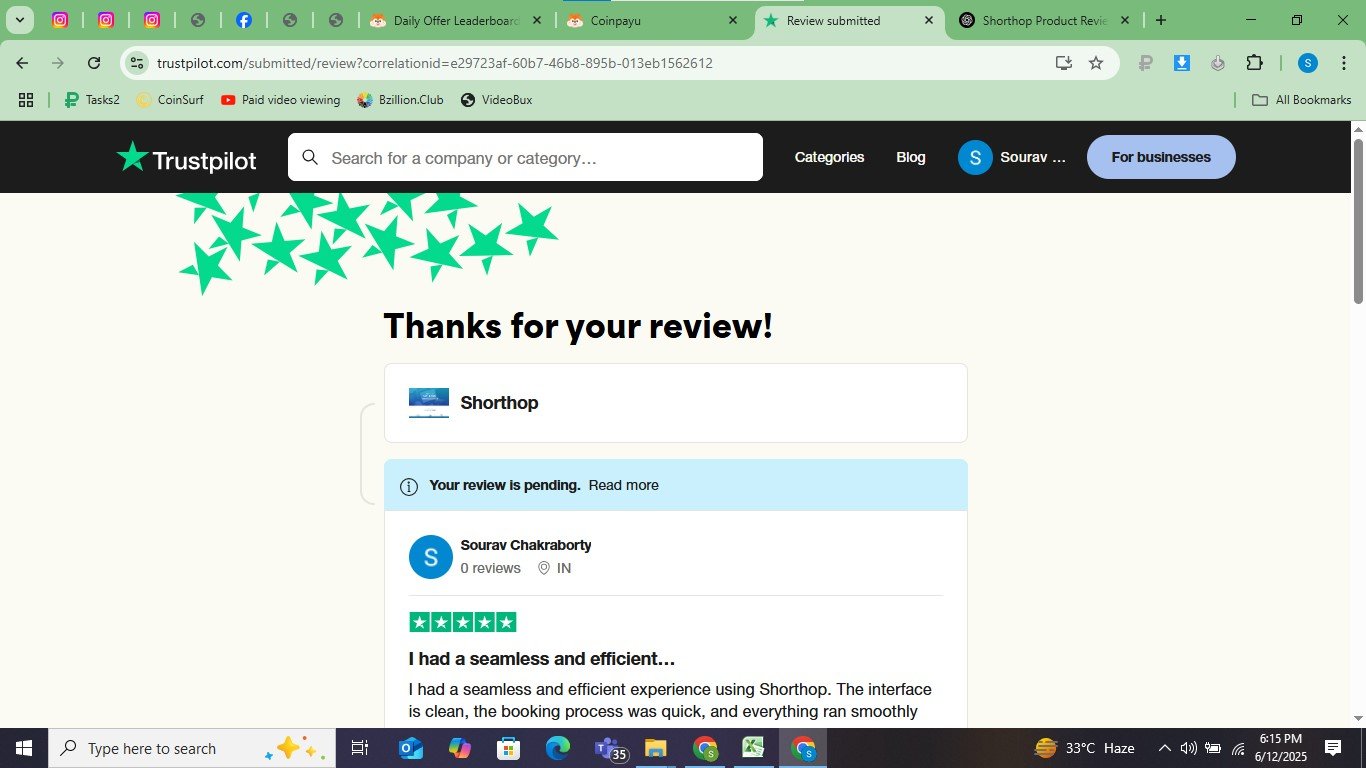This screenshot has height=768, width=1366.
Task: Reload the Trustpilot page
Action: point(94,63)
